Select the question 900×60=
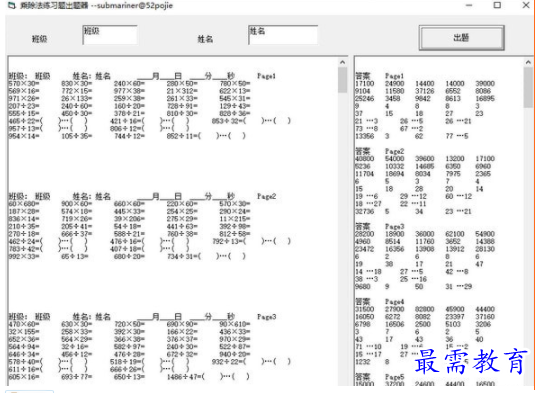Viewport: 536px width, 393px height. pyautogui.click(x=77, y=204)
